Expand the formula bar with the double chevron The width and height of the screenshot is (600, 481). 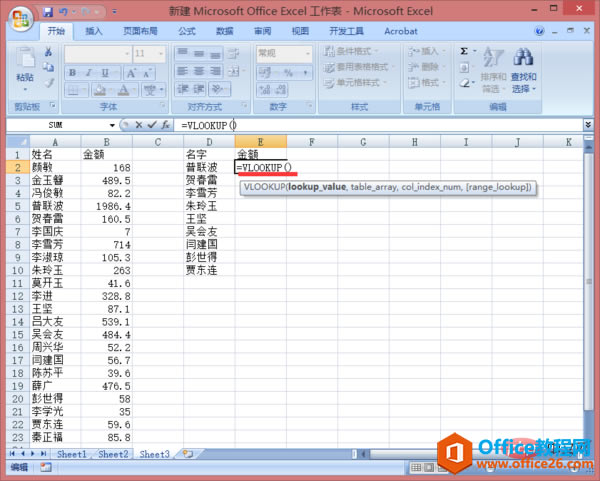tap(588, 124)
